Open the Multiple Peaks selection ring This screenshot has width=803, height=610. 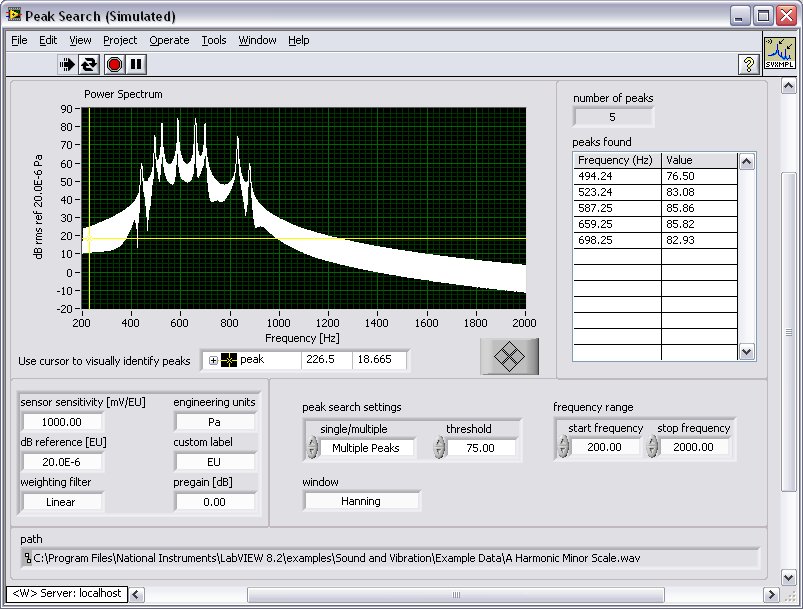coord(366,448)
